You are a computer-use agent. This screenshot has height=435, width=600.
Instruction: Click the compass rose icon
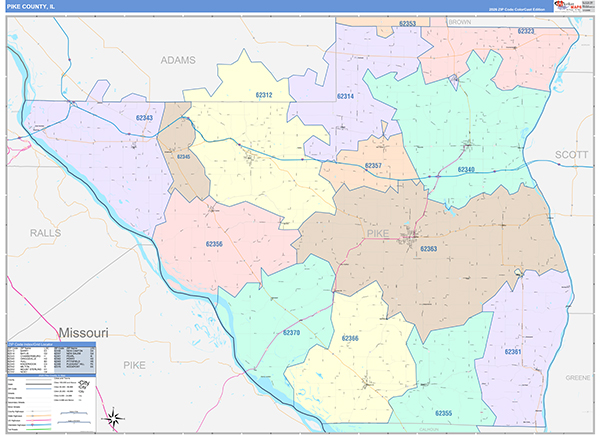point(115,417)
